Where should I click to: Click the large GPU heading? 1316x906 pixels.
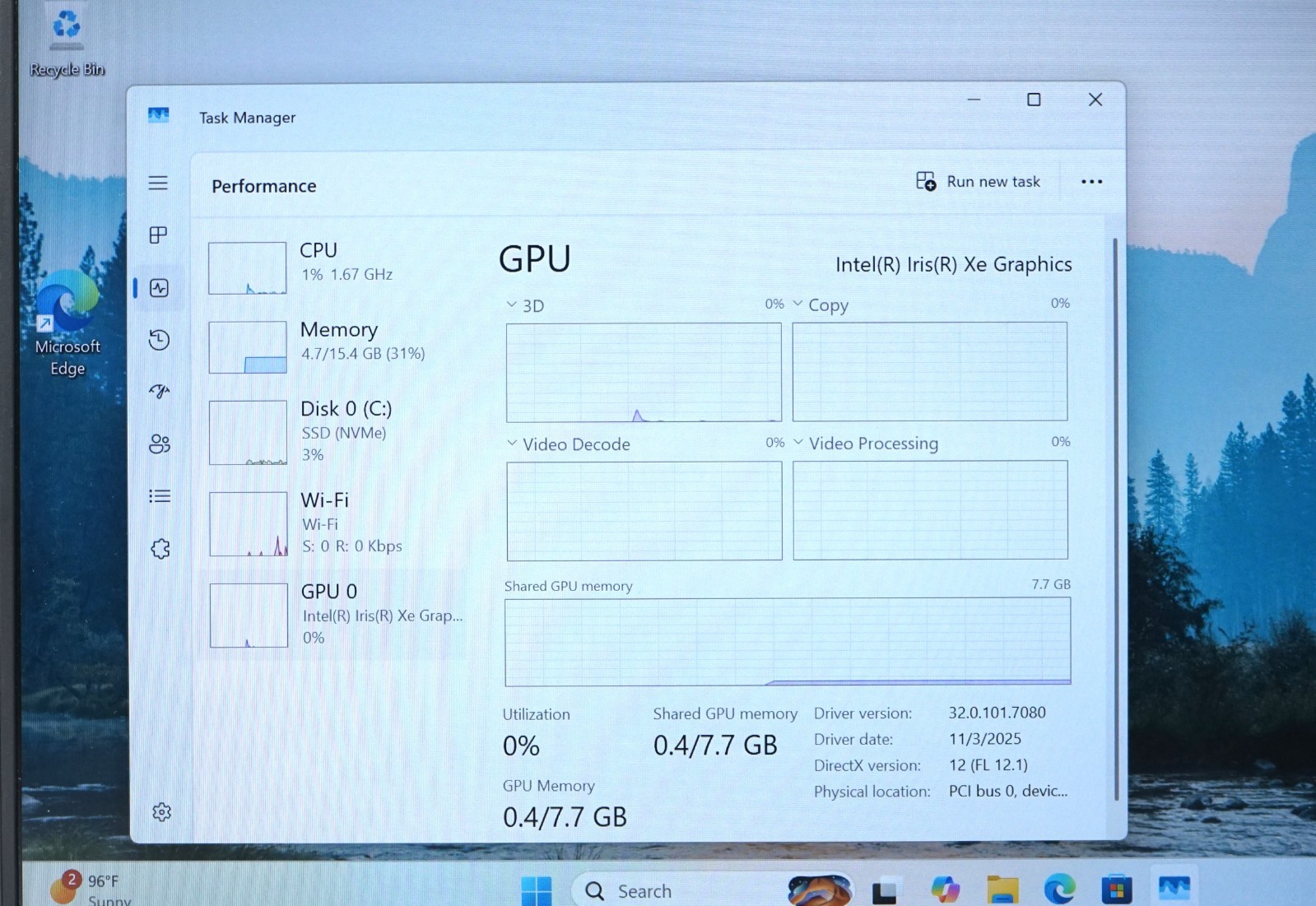pyautogui.click(x=535, y=259)
